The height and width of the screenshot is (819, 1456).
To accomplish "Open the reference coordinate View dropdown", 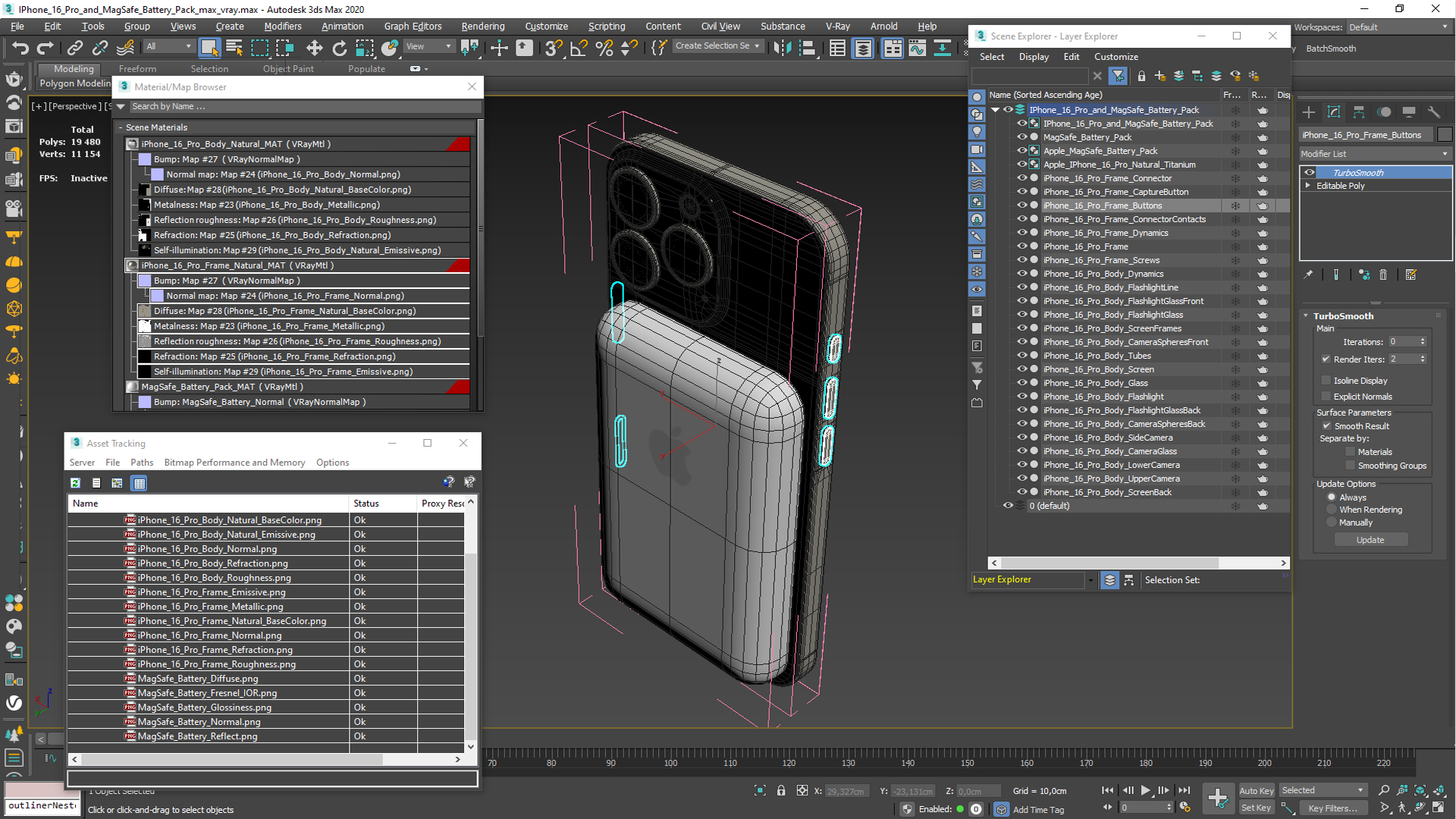I will (x=428, y=46).
